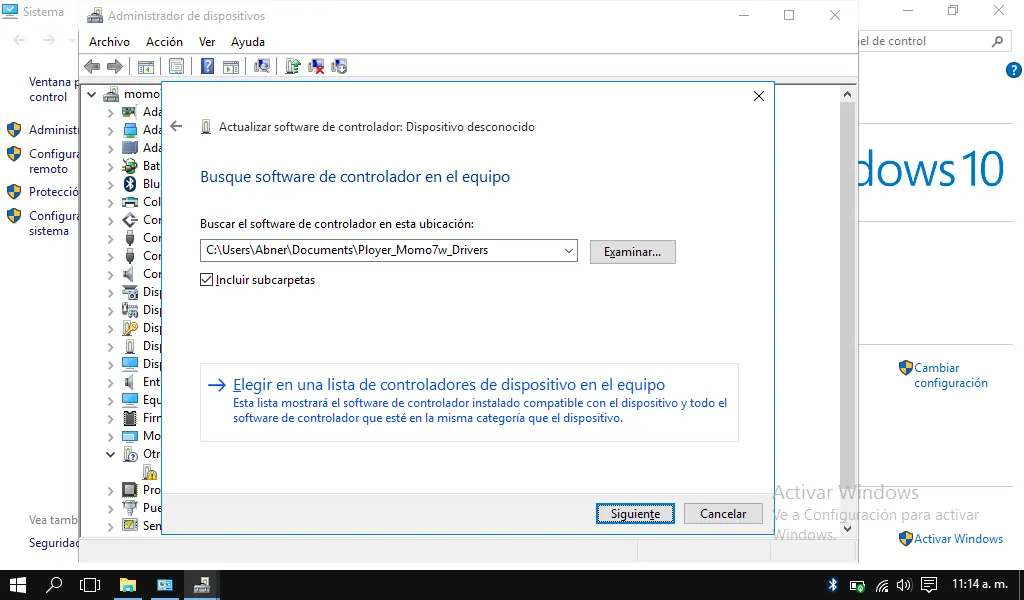Open Configura remoto link in System sidebar
This screenshot has width=1024, height=600.
[53, 161]
